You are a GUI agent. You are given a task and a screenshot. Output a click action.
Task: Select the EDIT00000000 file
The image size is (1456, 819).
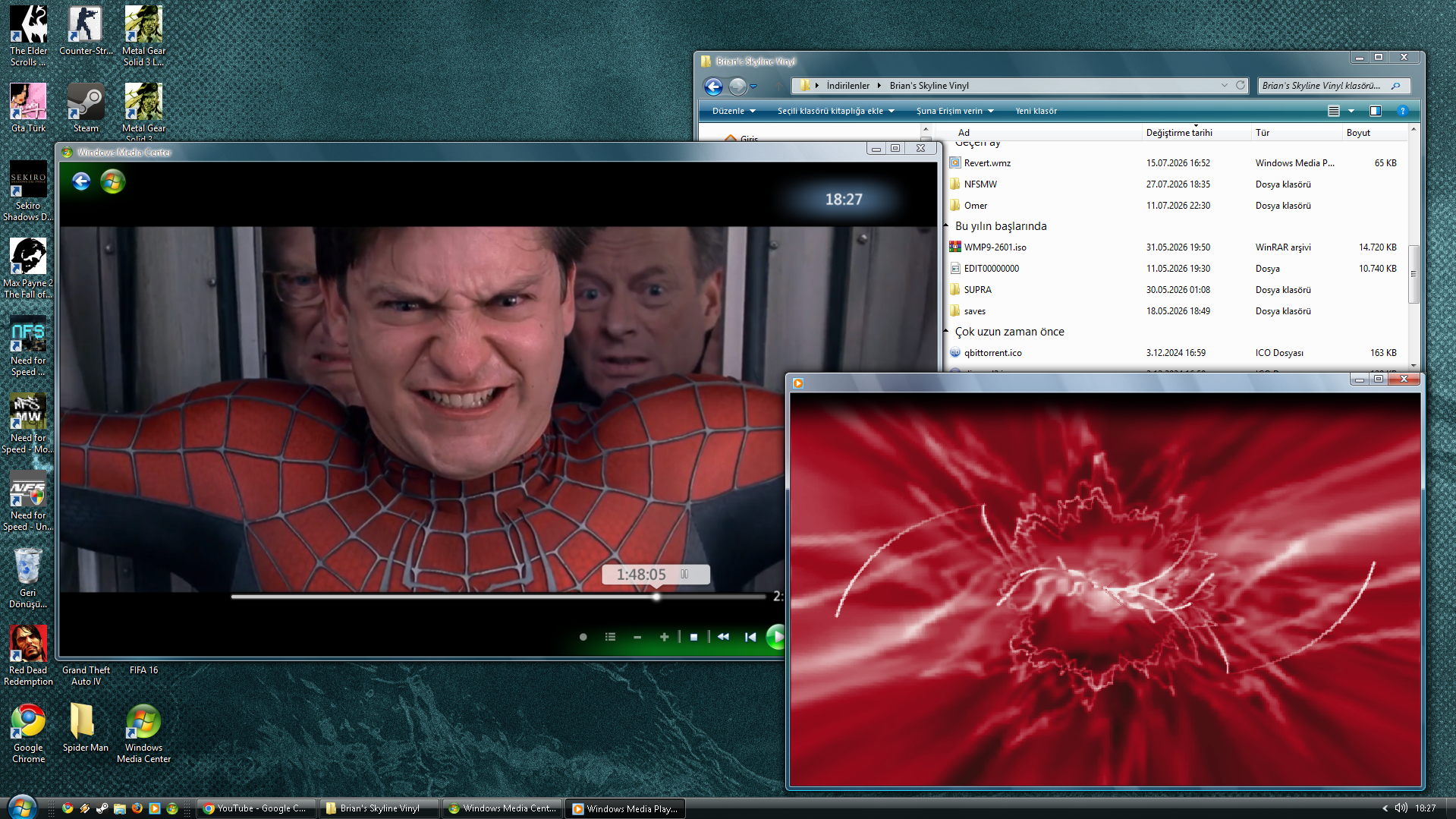point(1174,269)
